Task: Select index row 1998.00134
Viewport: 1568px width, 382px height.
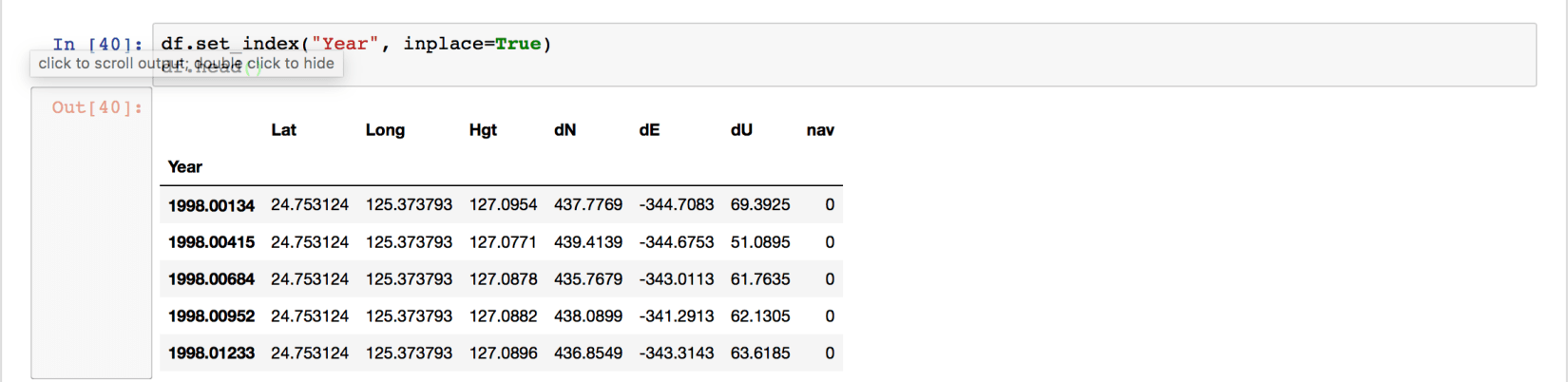Action: pyautogui.click(x=211, y=205)
